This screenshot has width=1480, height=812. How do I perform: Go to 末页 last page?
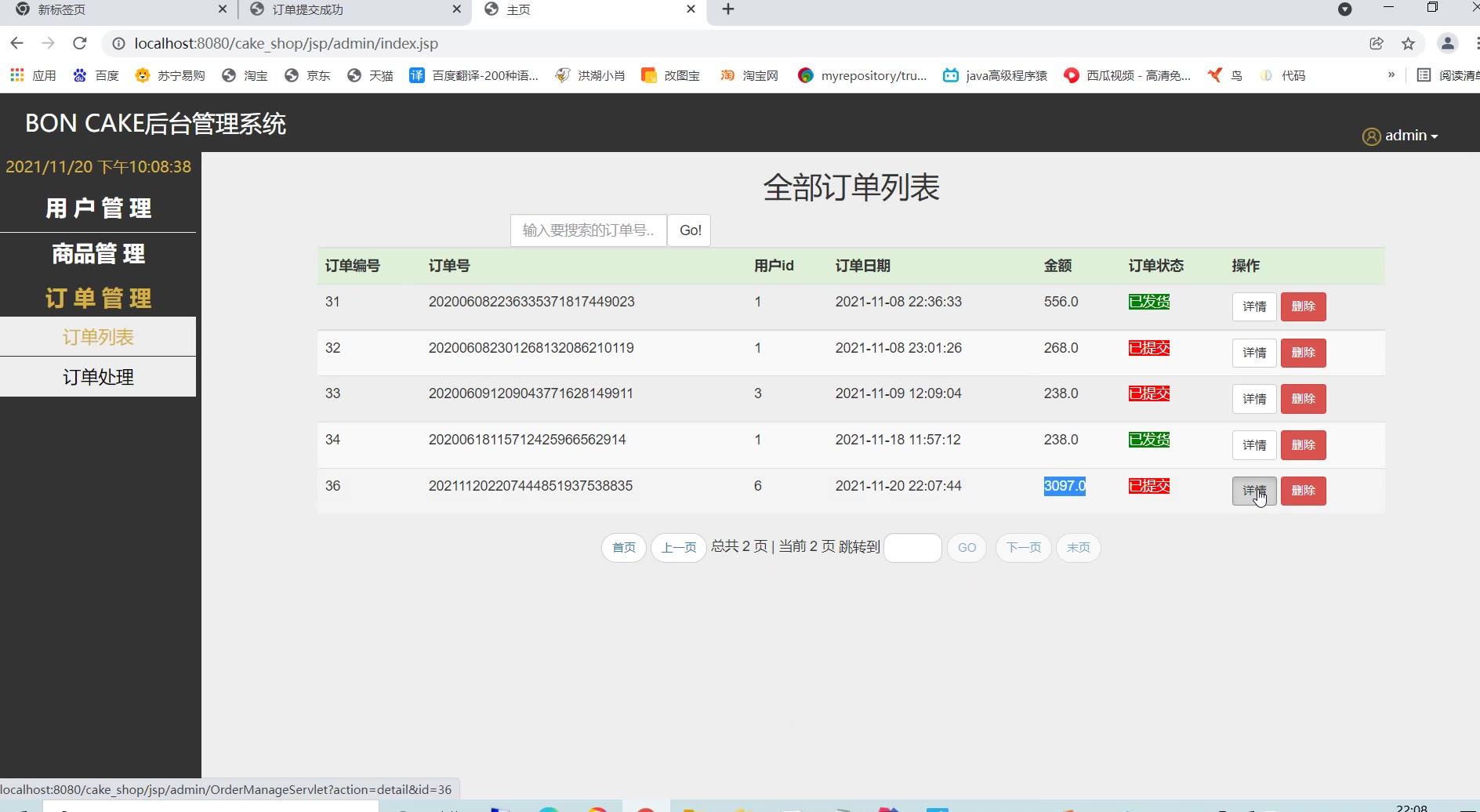point(1079,547)
